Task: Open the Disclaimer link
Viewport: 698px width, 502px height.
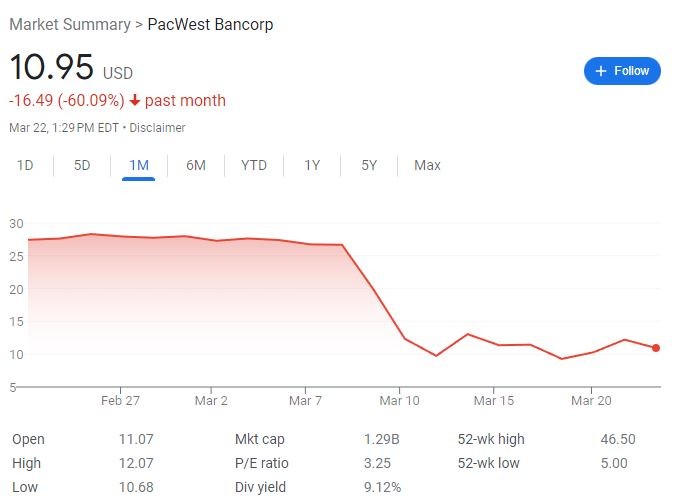Action: pos(160,128)
